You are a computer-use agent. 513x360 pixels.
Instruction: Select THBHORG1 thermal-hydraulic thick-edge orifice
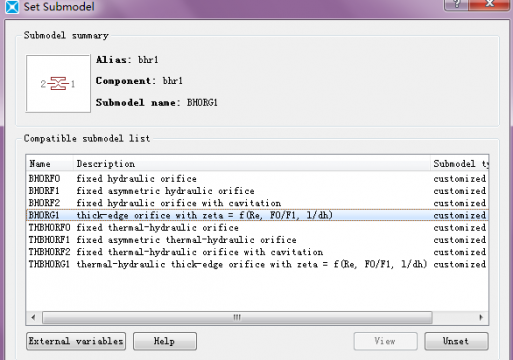tap(257, 264)
